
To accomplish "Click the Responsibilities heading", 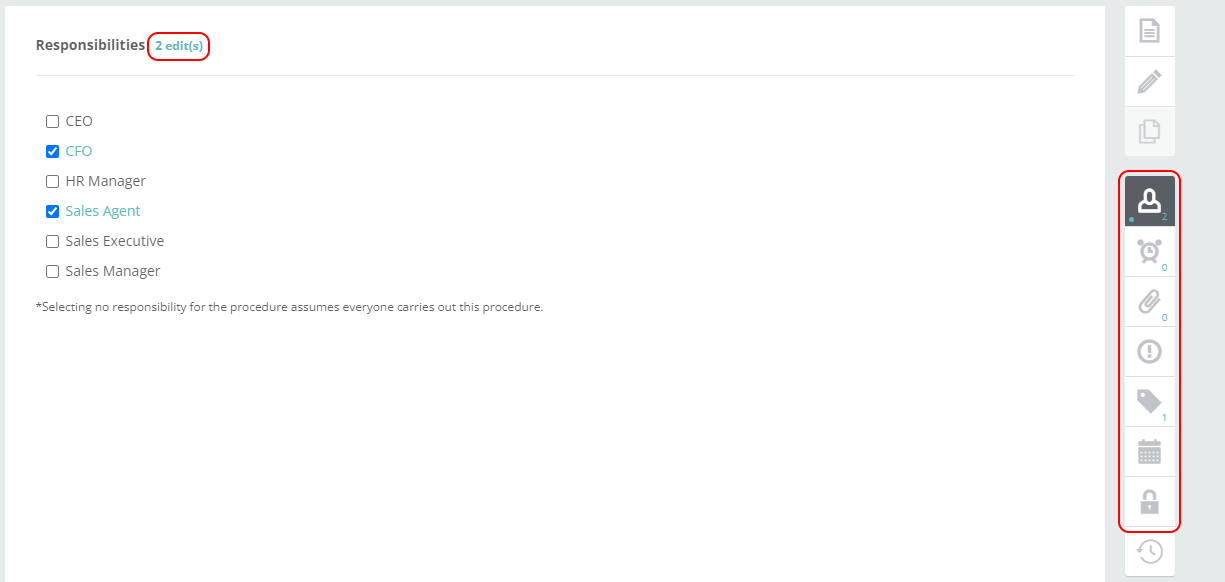I will [90, 45].
